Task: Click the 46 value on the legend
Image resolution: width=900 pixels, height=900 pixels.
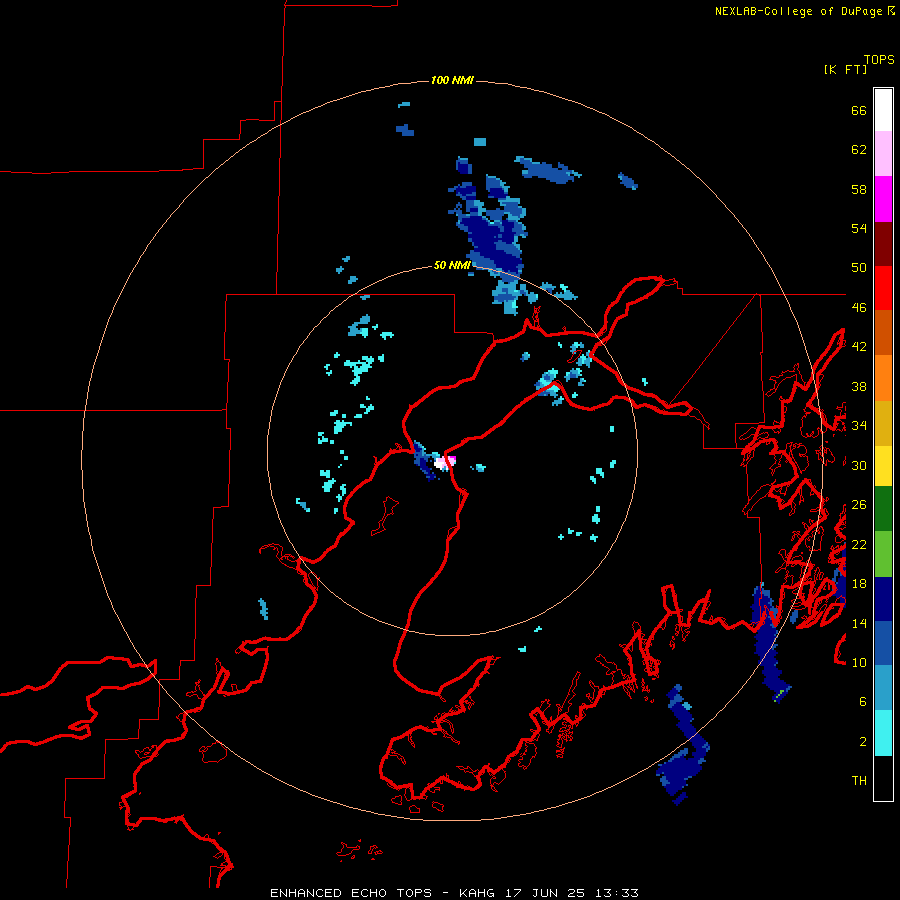Action: (859, 308)
